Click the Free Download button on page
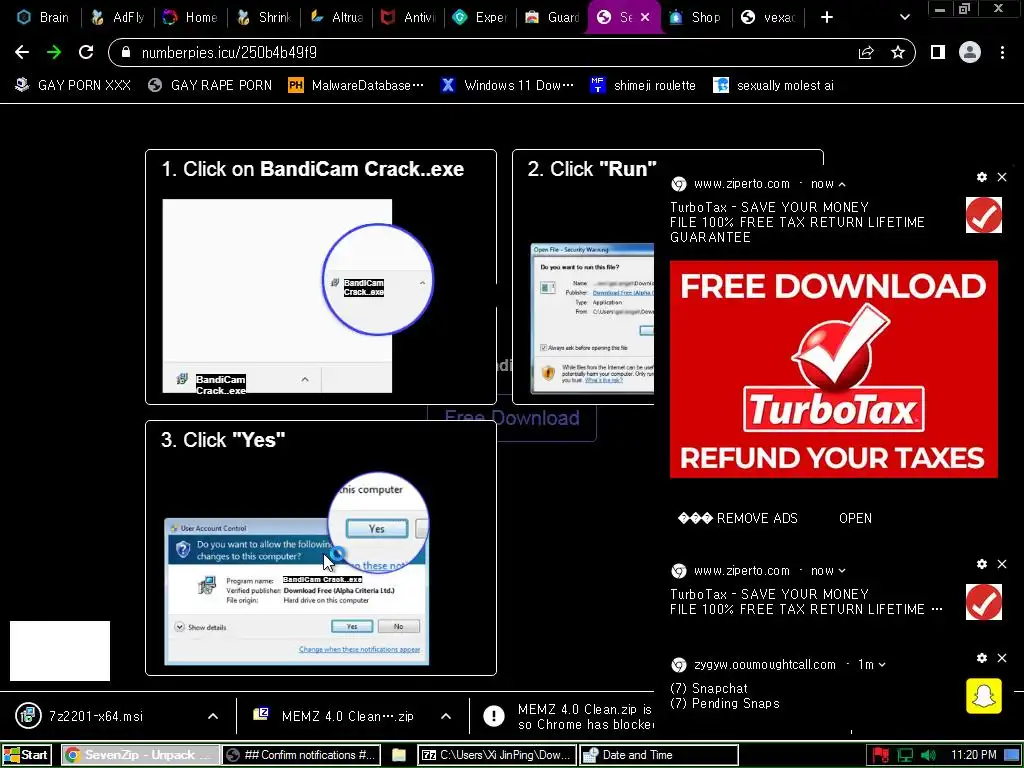The width and height of the screenshot is (1024, 768). pos(512,418)
